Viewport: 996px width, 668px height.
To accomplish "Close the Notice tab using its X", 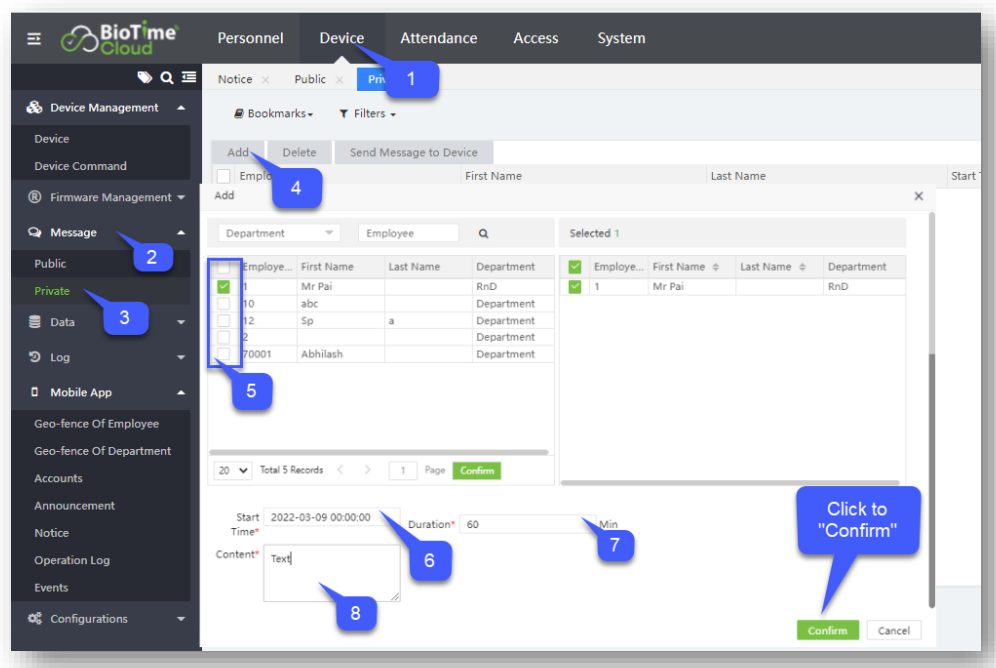I will (265, 79).
